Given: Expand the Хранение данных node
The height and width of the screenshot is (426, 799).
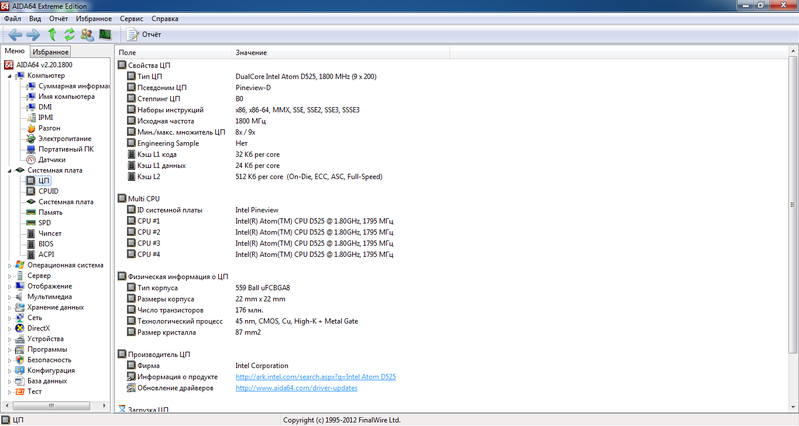Looking at the screenshot, I should click(10, 307).
